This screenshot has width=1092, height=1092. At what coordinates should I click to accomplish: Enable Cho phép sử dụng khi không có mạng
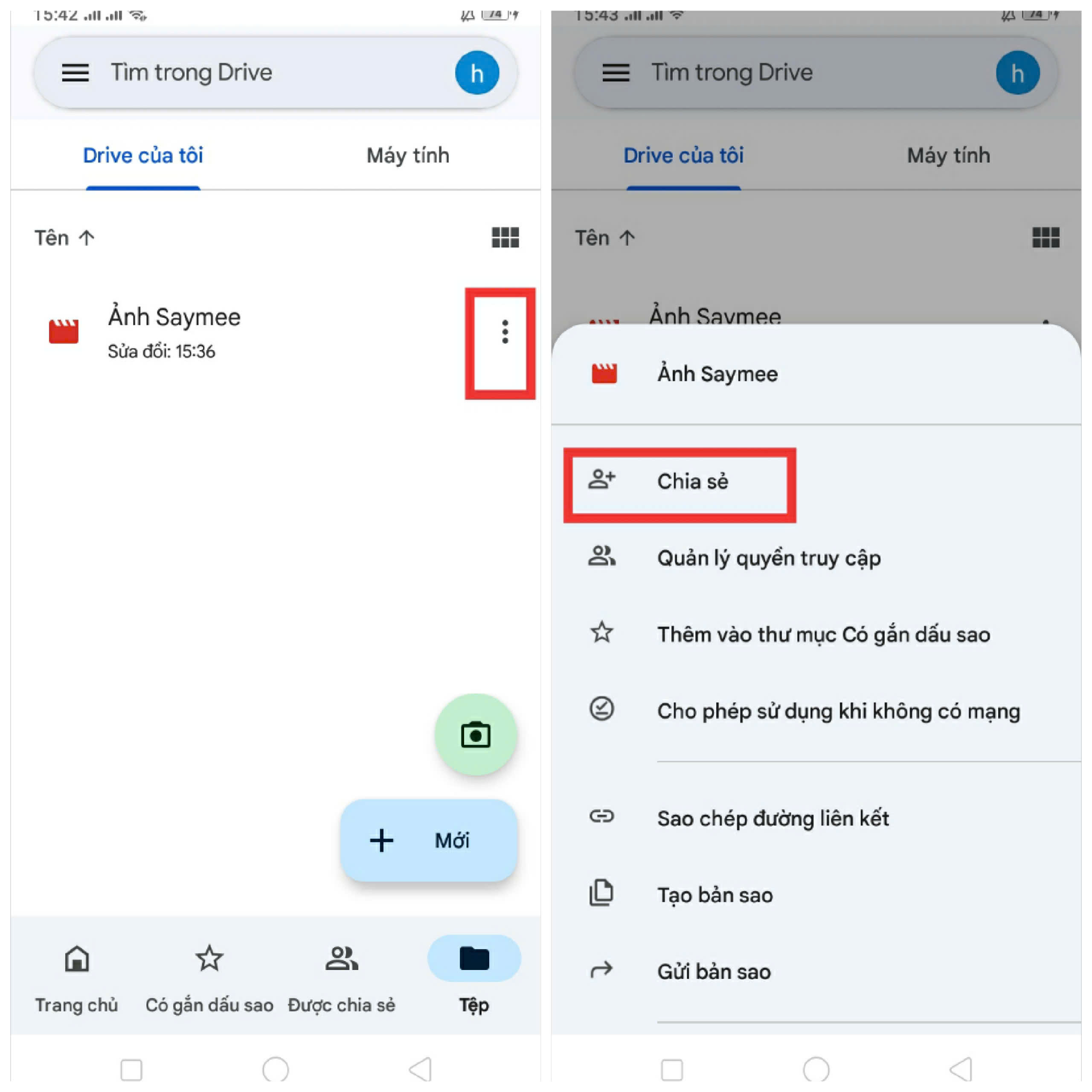click(838, 711)
